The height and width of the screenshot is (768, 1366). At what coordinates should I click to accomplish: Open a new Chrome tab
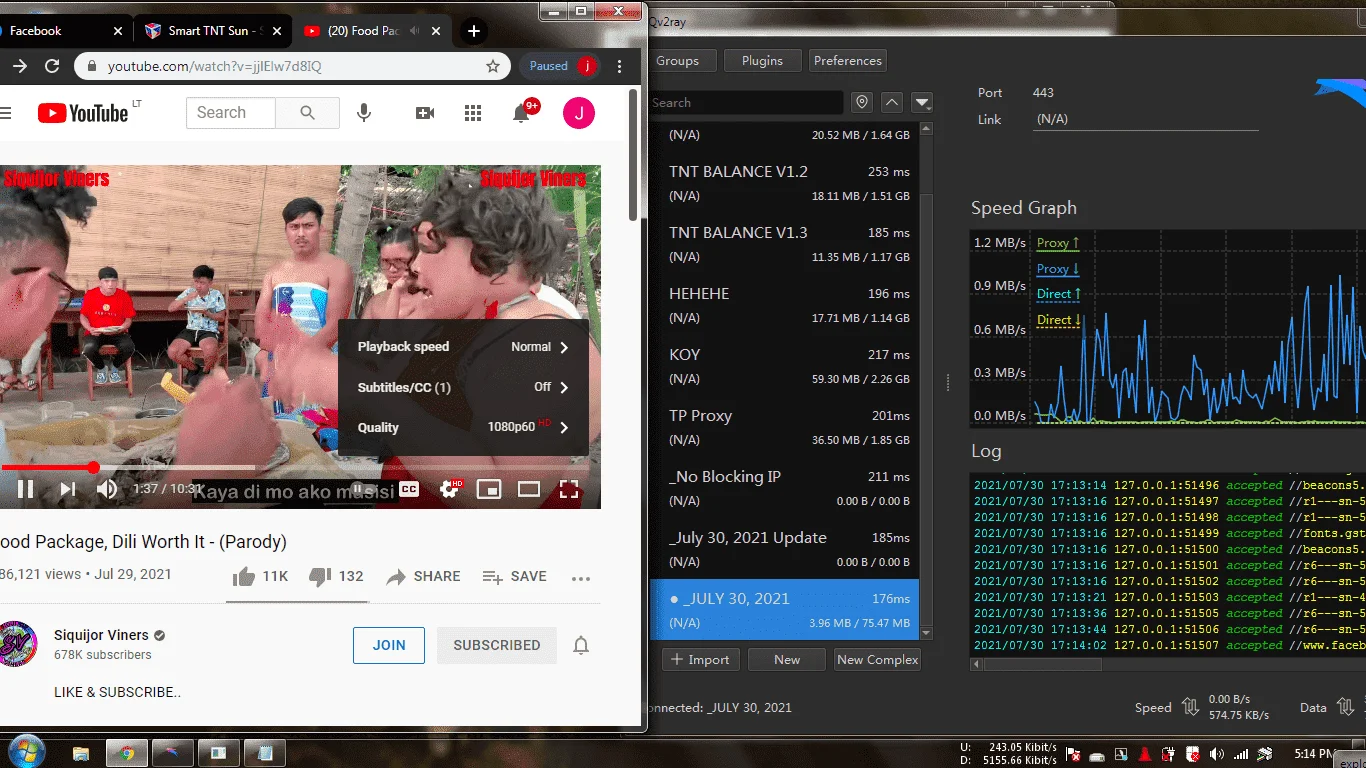(x=474, y=31)
